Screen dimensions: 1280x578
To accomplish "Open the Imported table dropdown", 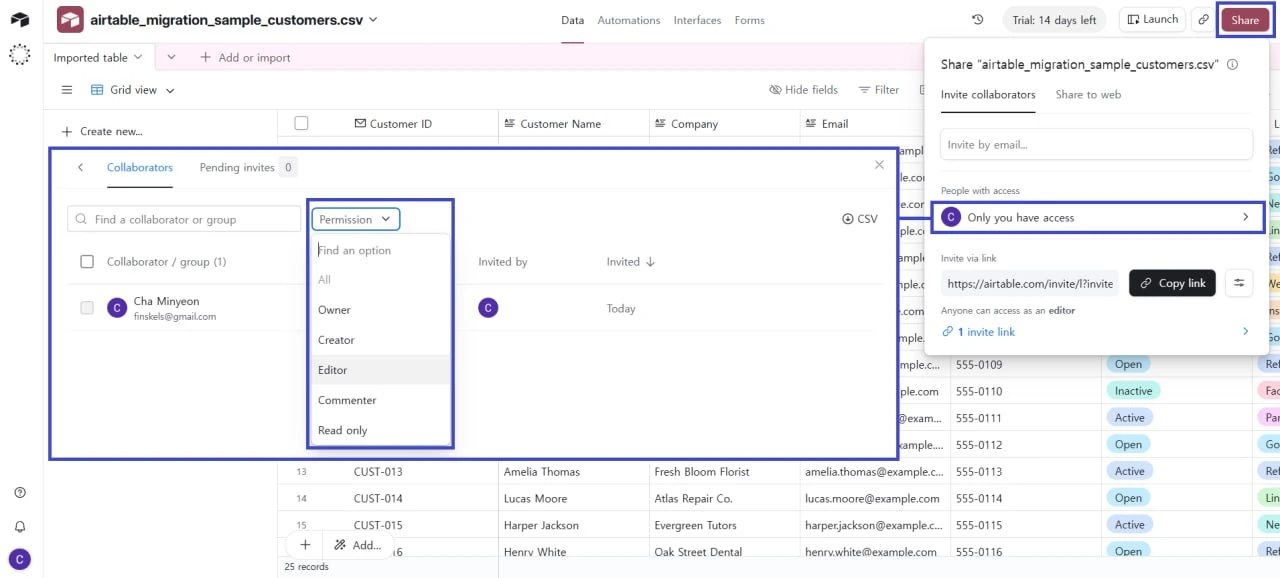I will (98, 58).
